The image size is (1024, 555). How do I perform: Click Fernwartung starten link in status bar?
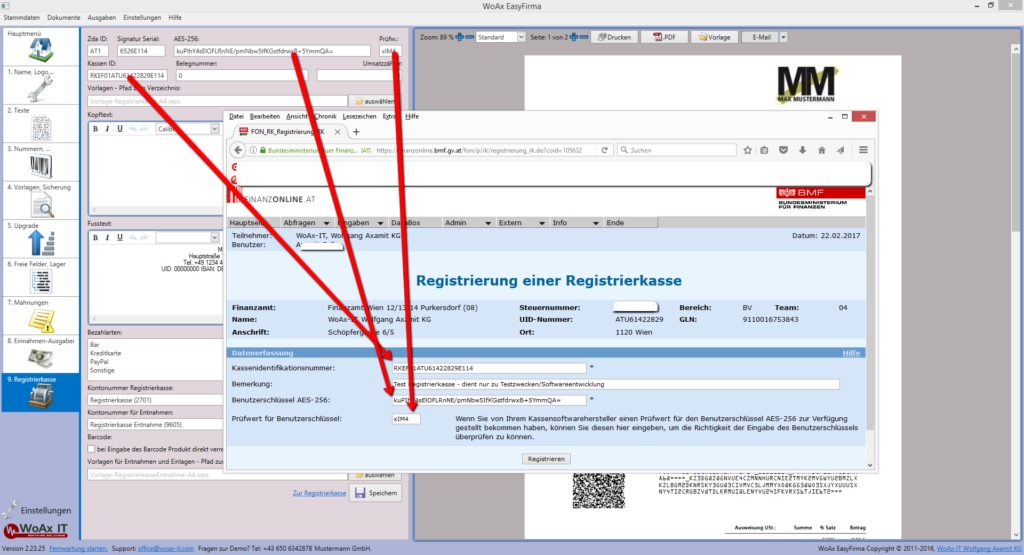[x=78, y=548]
